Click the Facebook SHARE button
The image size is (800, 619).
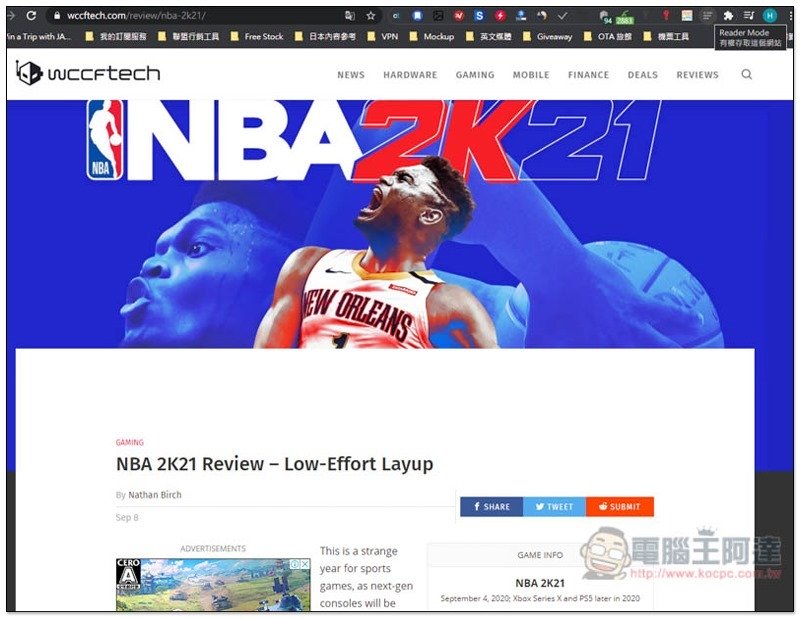coord(491,507)
